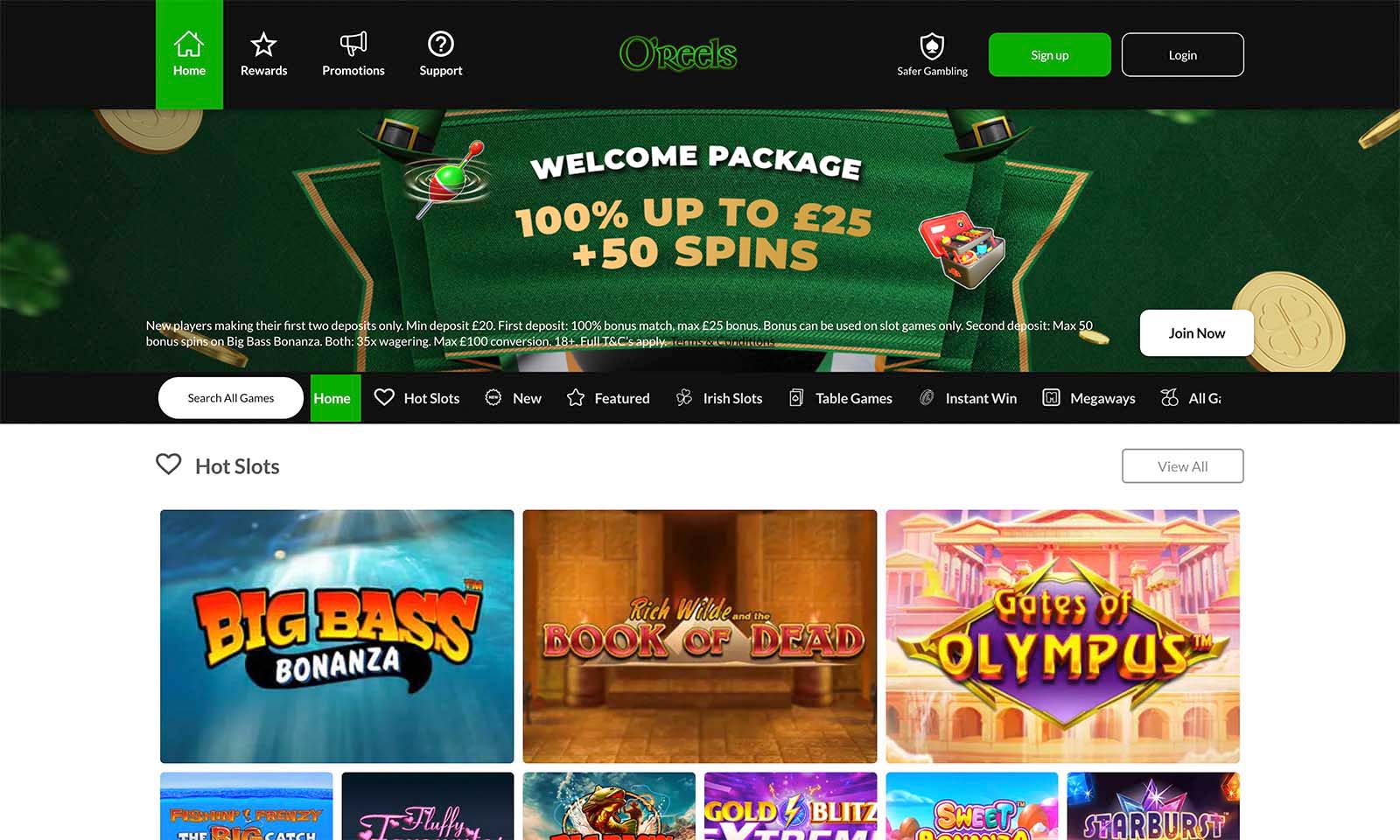Go to the Home house icon
This screenshot has width=1400, height=840.
tap(189, 44)
